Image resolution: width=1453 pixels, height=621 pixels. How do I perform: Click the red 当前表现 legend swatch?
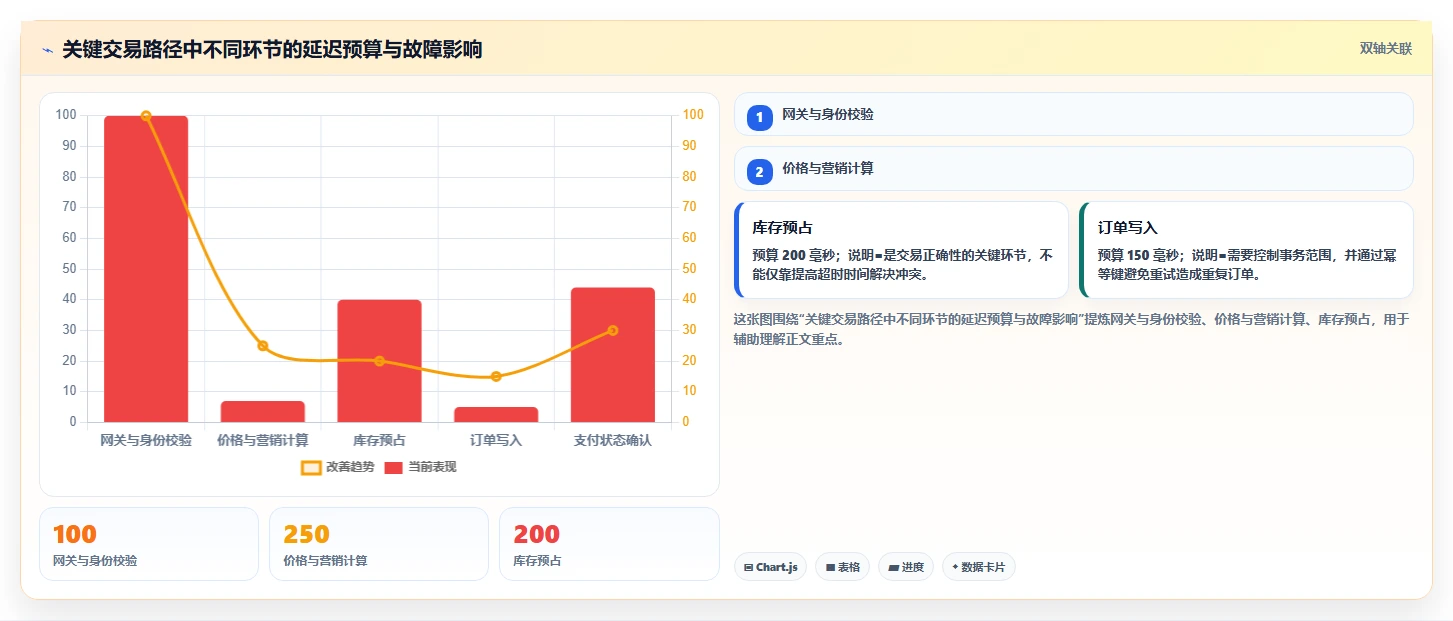[394, 467]
